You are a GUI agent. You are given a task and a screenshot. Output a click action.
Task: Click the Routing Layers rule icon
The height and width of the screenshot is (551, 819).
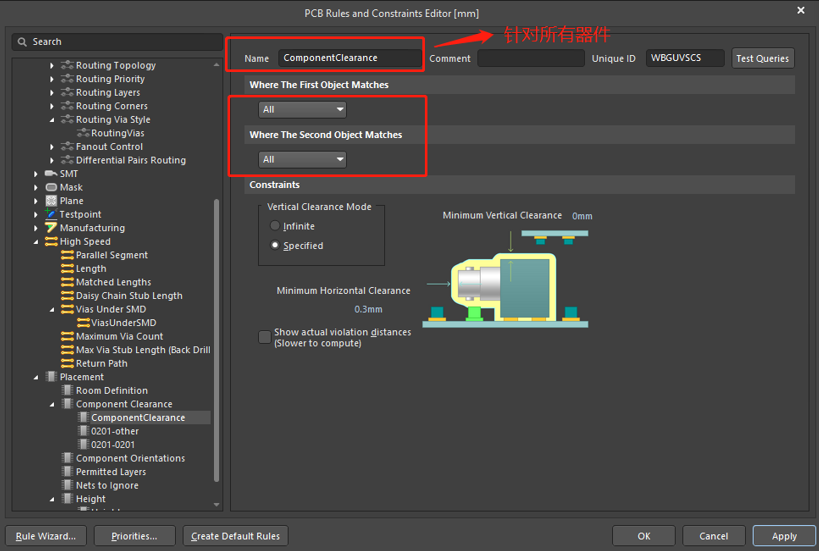coord(67,92)
